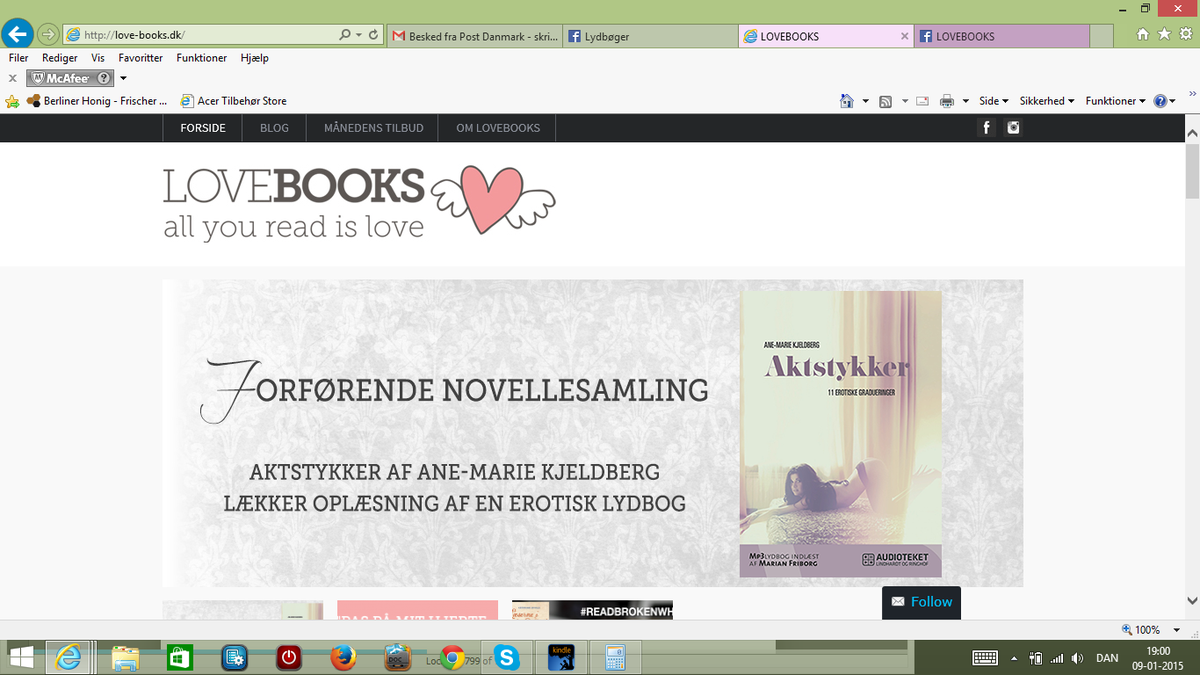Open the Windows Start button

coord(21,658)
